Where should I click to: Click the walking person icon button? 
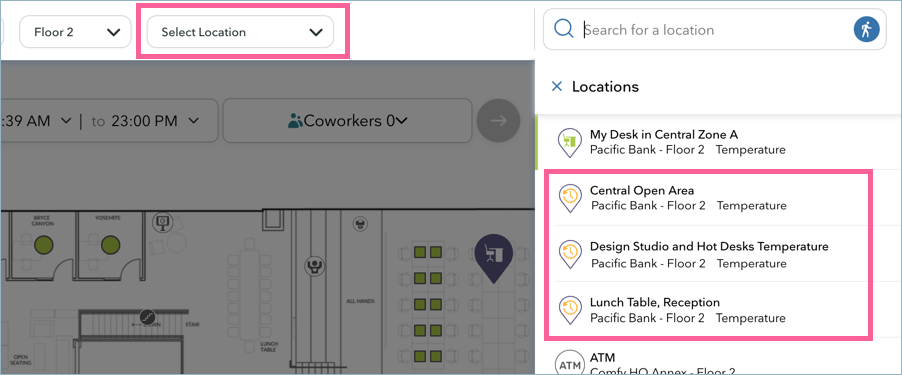866,29
